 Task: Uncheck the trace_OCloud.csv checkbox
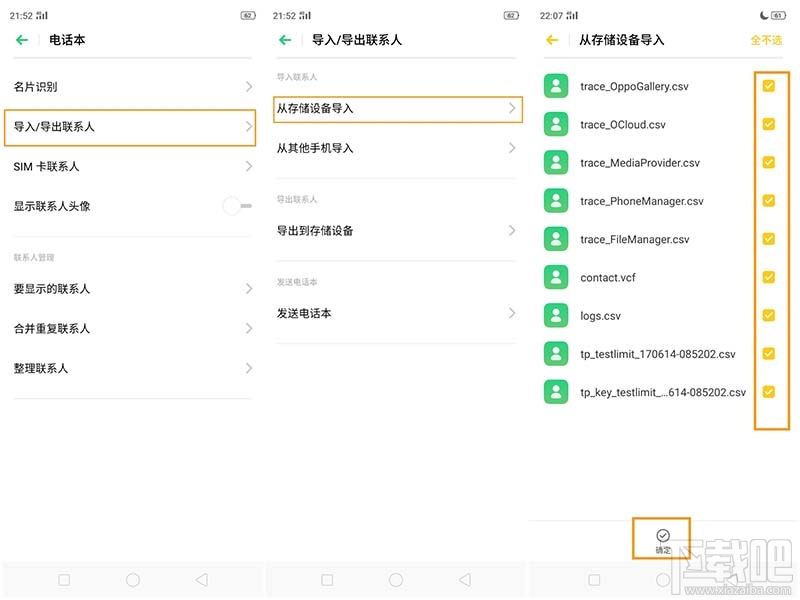(x=769, y=124)
